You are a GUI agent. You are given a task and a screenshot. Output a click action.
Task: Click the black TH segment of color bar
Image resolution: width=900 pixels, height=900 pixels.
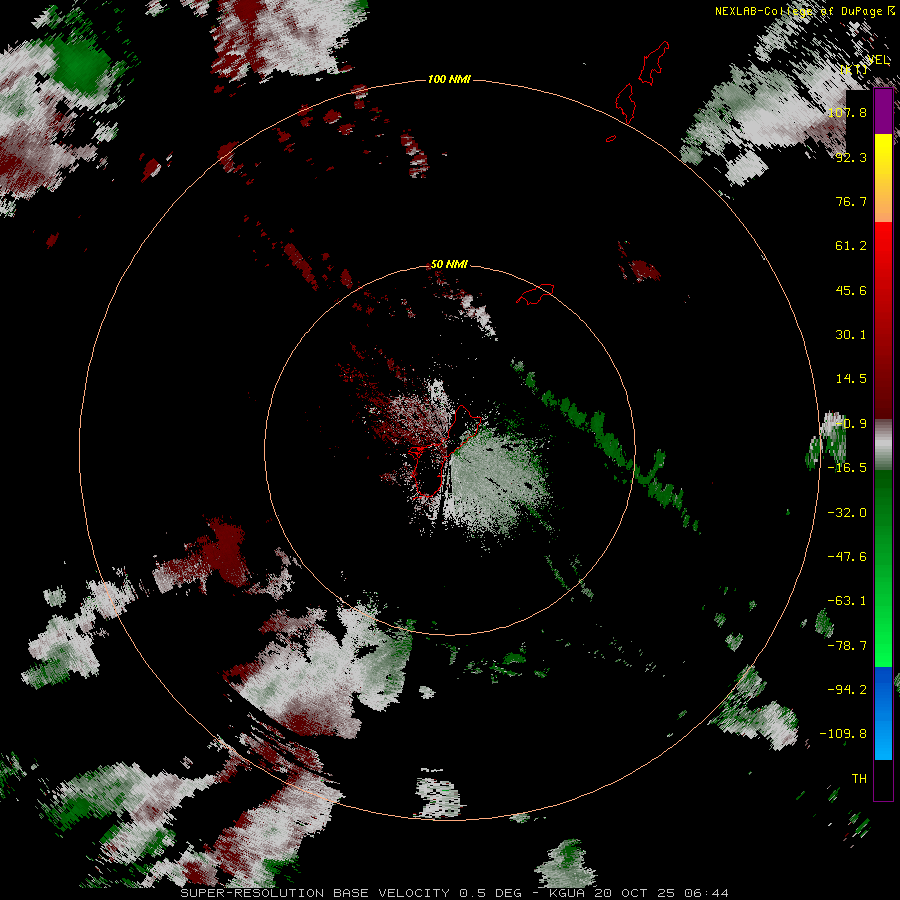click(x=883, y=779)
